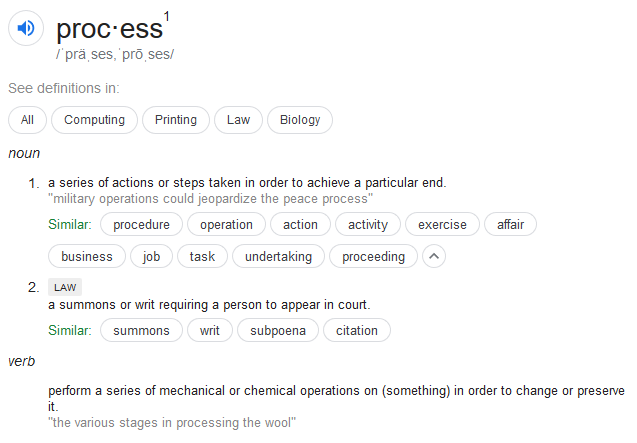Open the 'citation' synonym chip
The image size is (637, 443).
coord(357,330)
